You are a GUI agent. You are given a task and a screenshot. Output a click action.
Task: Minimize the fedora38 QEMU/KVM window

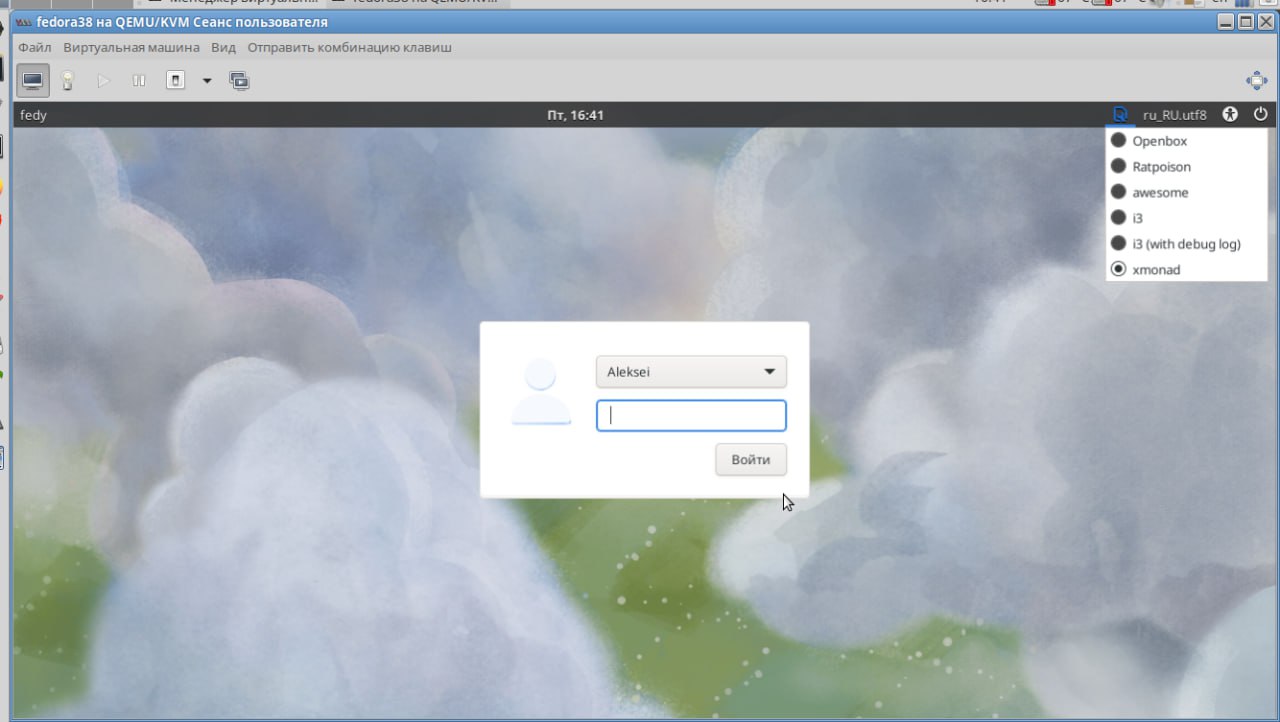tap(1226, 21)
